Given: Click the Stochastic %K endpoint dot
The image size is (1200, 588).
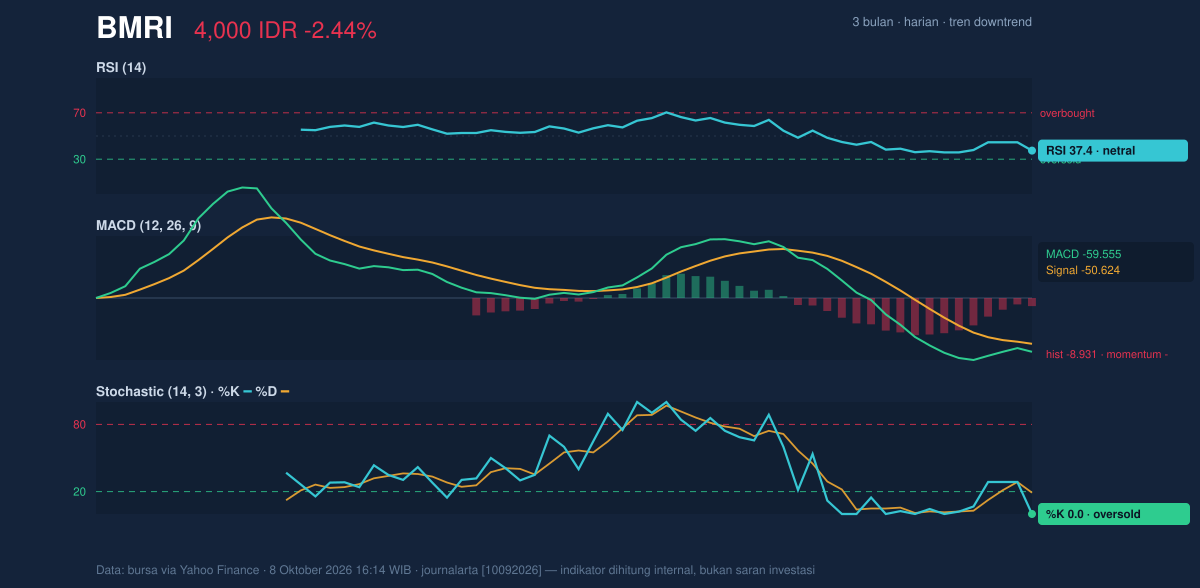Looking at the screenshot, I should click(1032, 514).
